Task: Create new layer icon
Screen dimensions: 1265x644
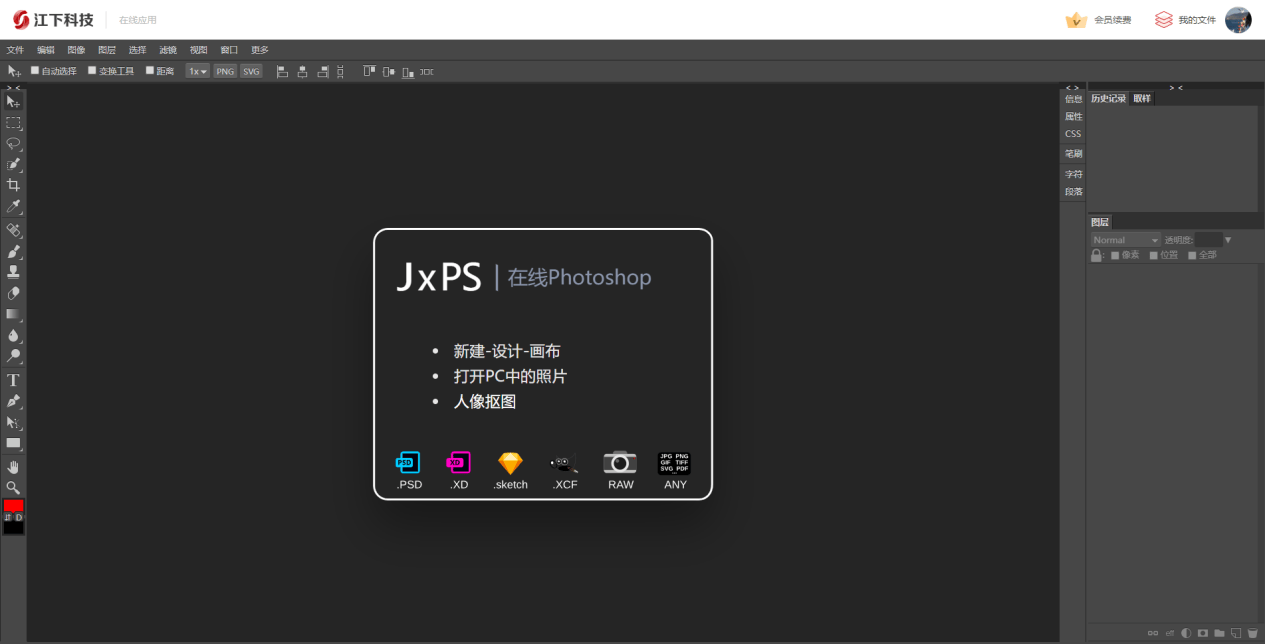Action: coord(1236,633)
